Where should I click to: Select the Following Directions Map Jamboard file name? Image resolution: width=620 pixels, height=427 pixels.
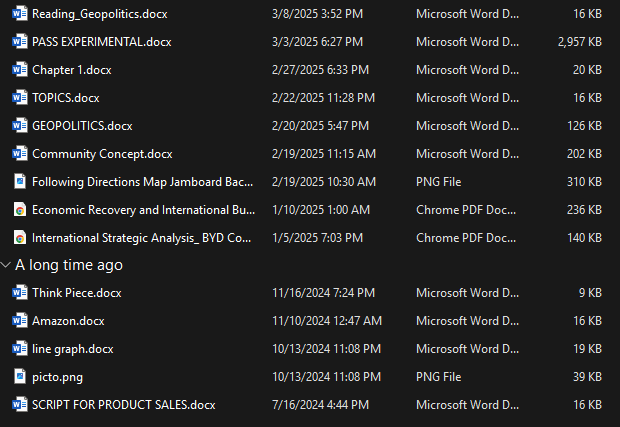142,182
